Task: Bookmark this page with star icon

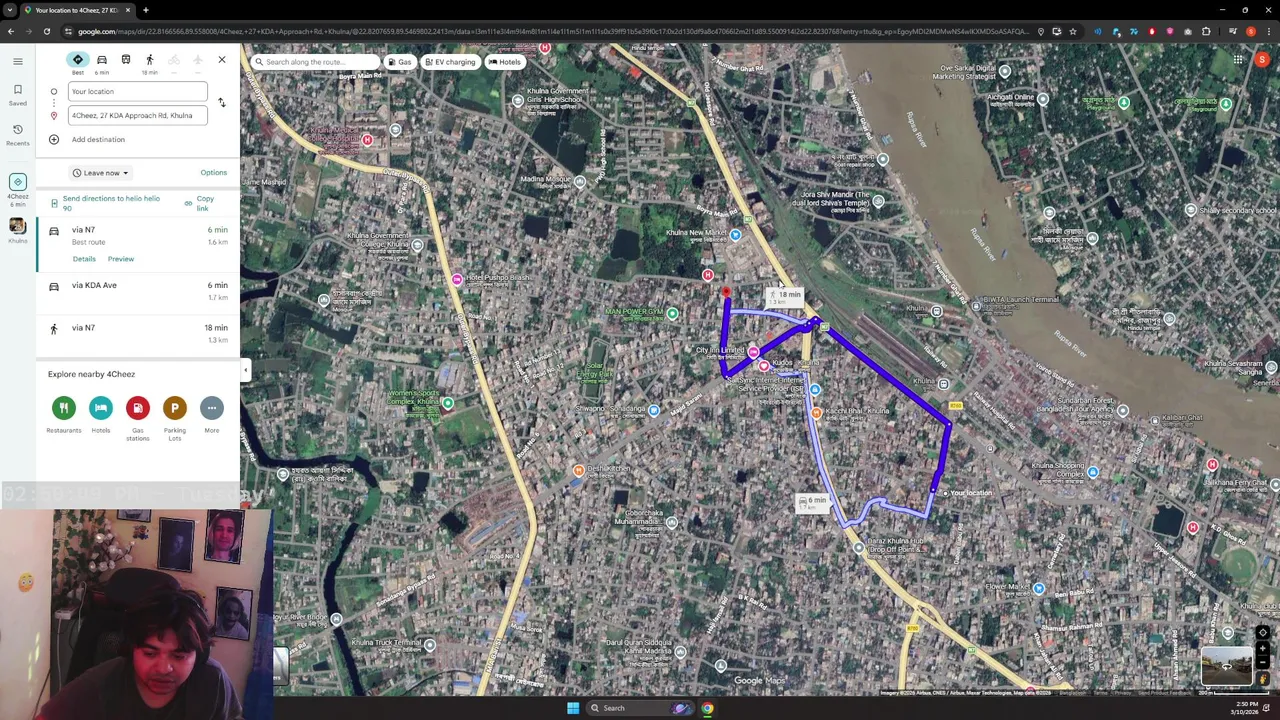Action: click(x=1073, y=32)
